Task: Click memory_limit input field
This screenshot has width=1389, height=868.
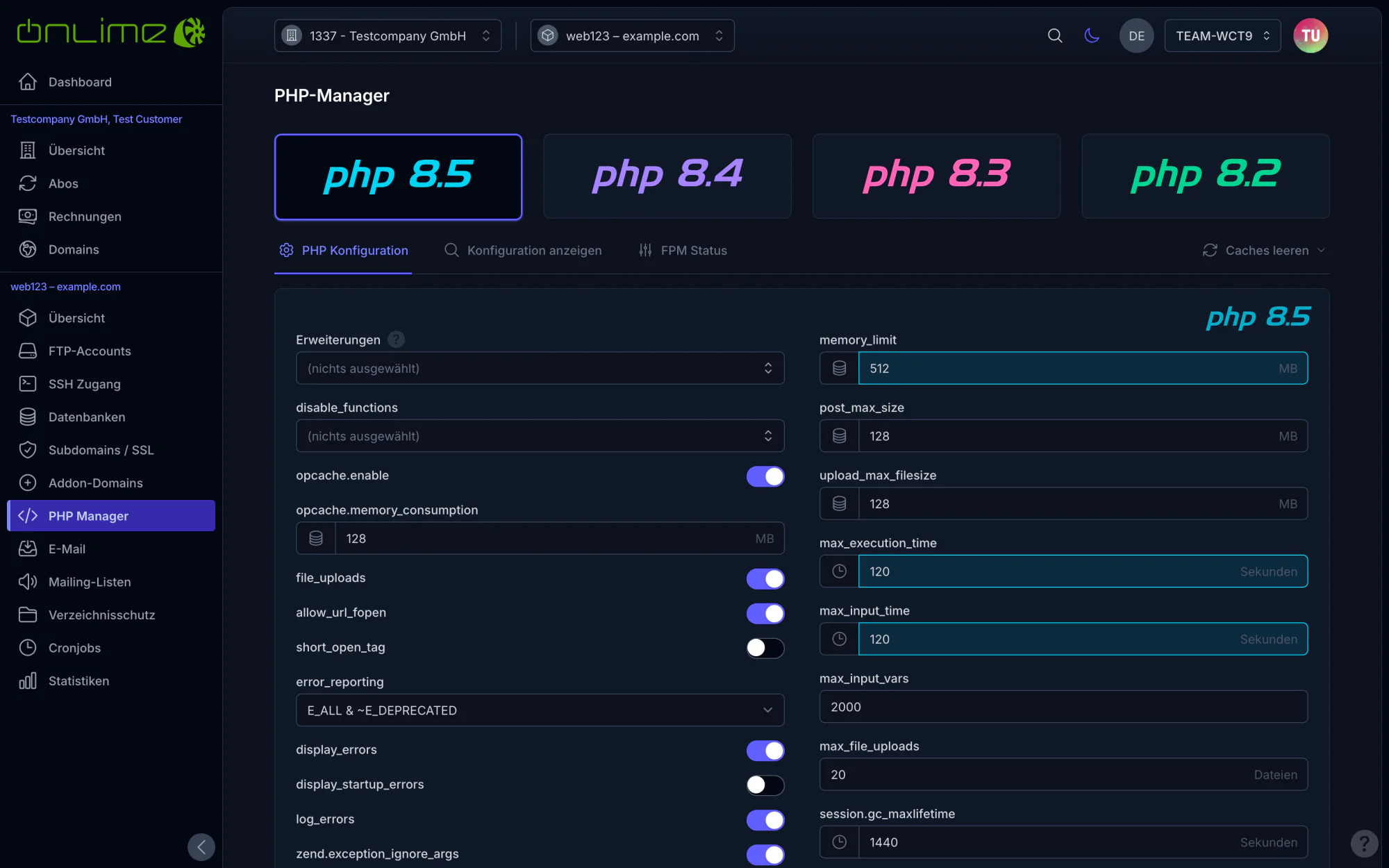Action: tap(1083, 368)
